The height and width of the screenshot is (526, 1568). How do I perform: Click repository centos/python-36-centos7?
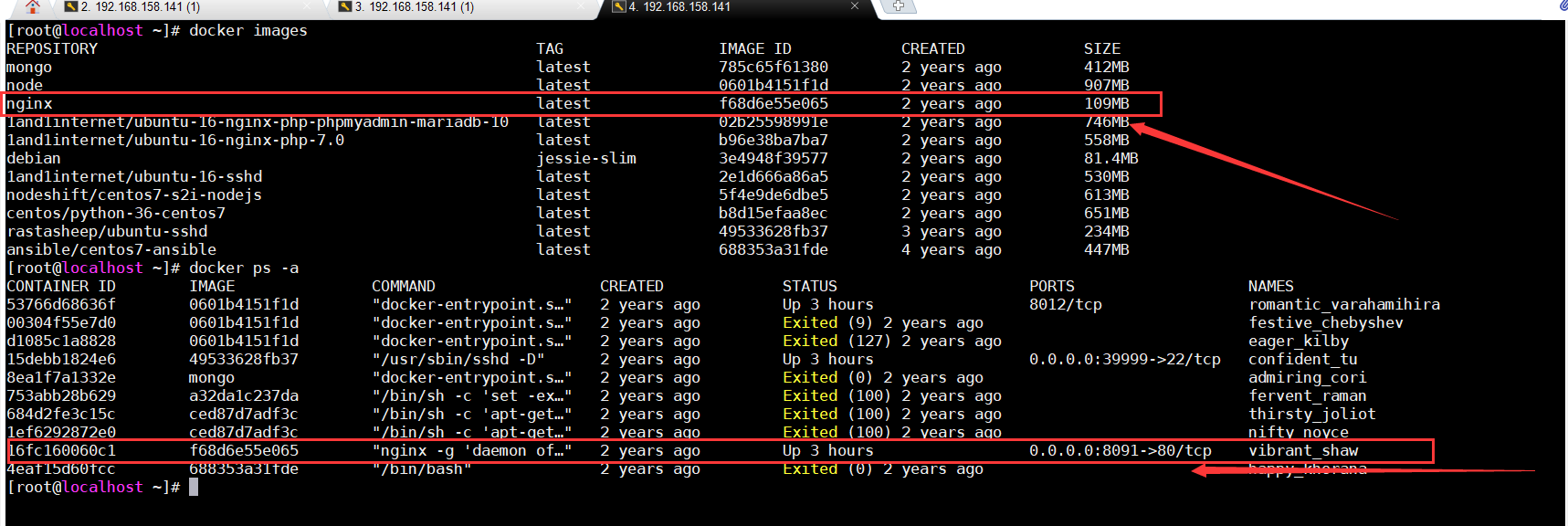[x=116, y=214]
